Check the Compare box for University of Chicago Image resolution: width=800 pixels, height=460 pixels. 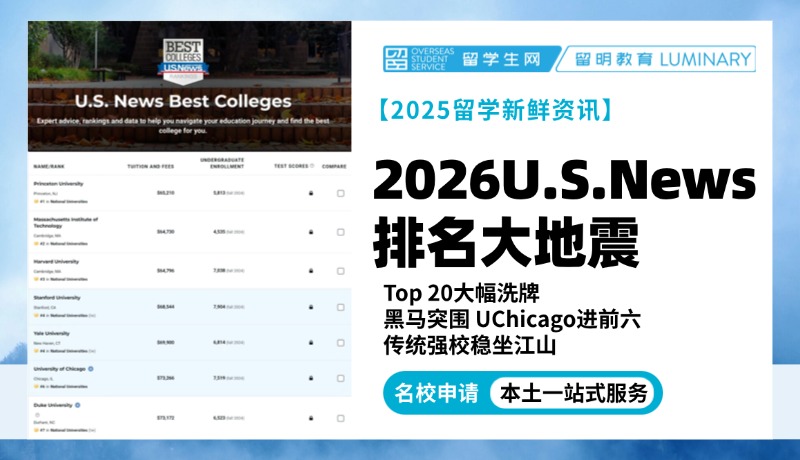click(x=341, y=378)
